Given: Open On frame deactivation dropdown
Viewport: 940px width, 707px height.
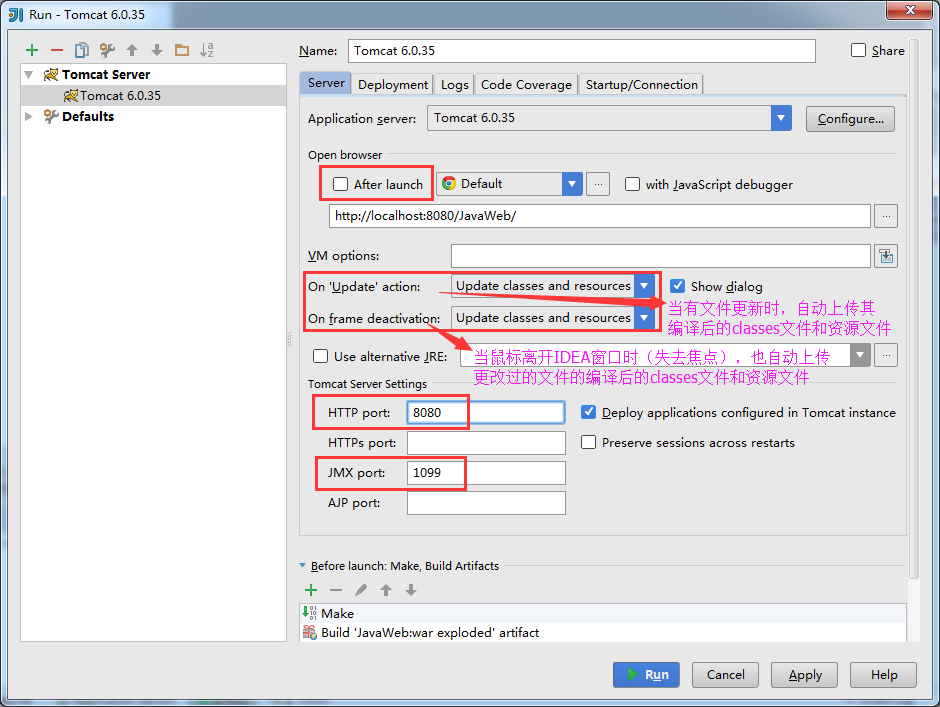Looking at the screenshot, I should click(x=644, y=318).
